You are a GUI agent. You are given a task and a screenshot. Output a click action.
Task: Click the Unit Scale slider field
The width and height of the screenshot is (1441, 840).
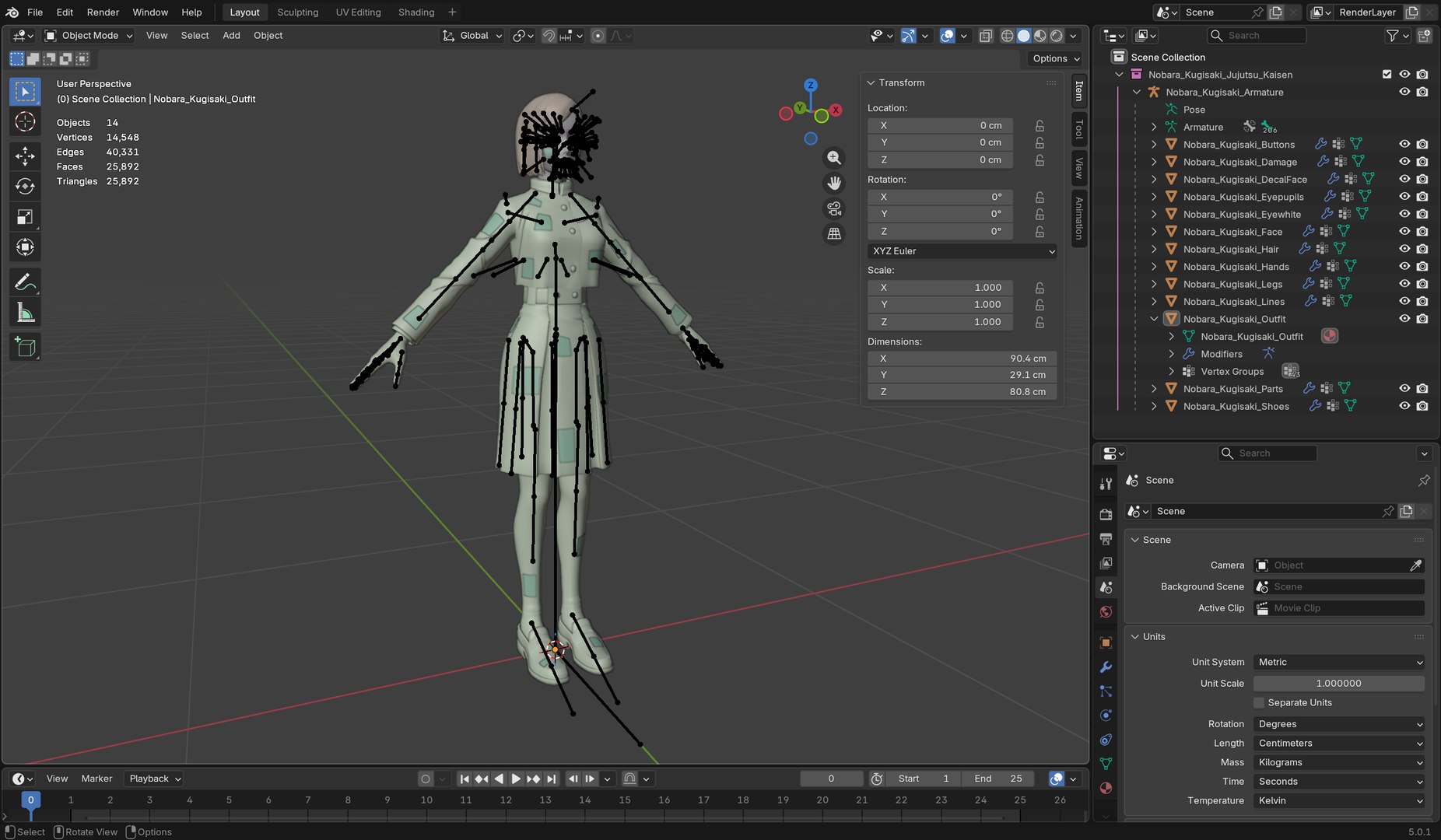tap(1339, 684)
